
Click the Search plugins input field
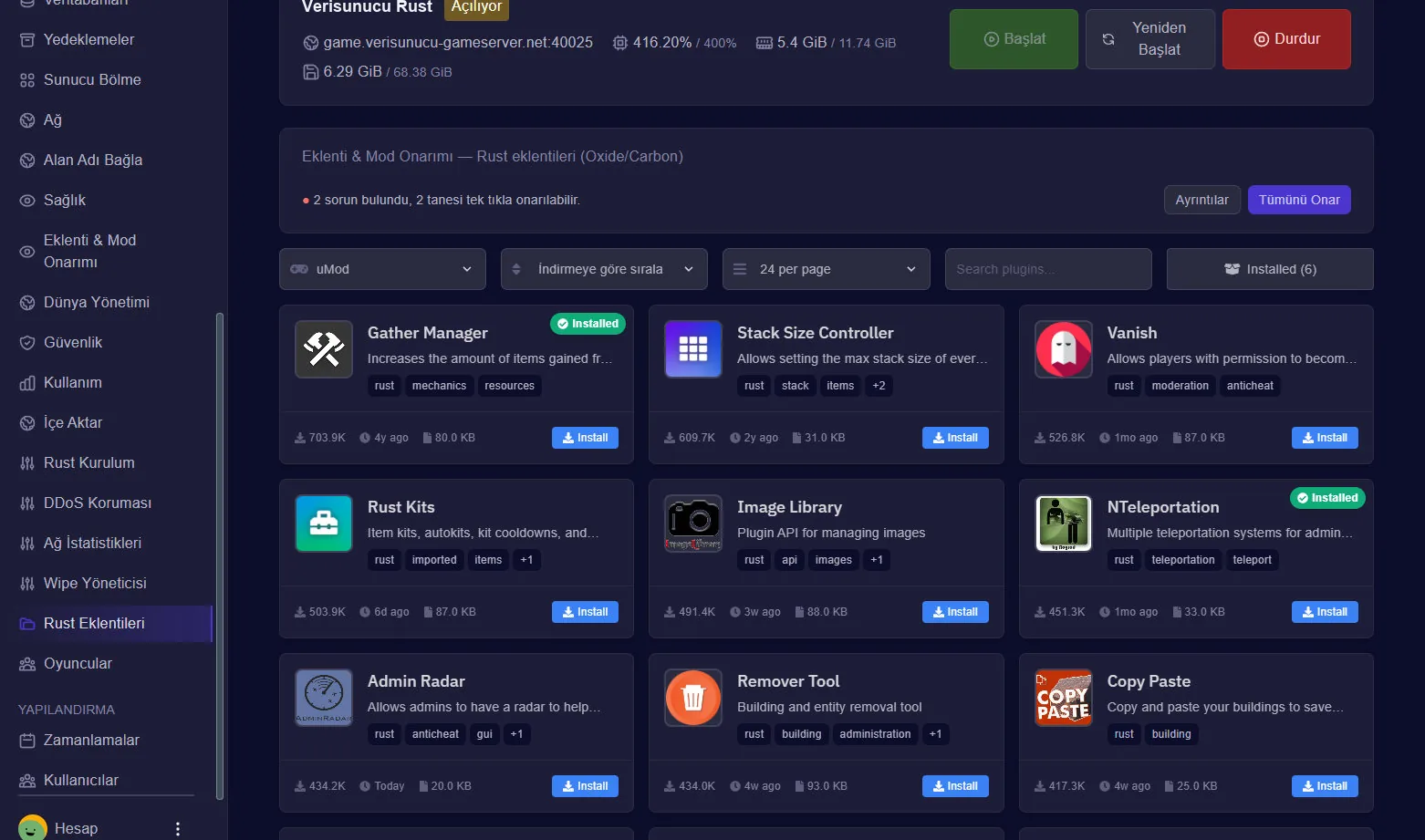click(x=1048, y=269)
